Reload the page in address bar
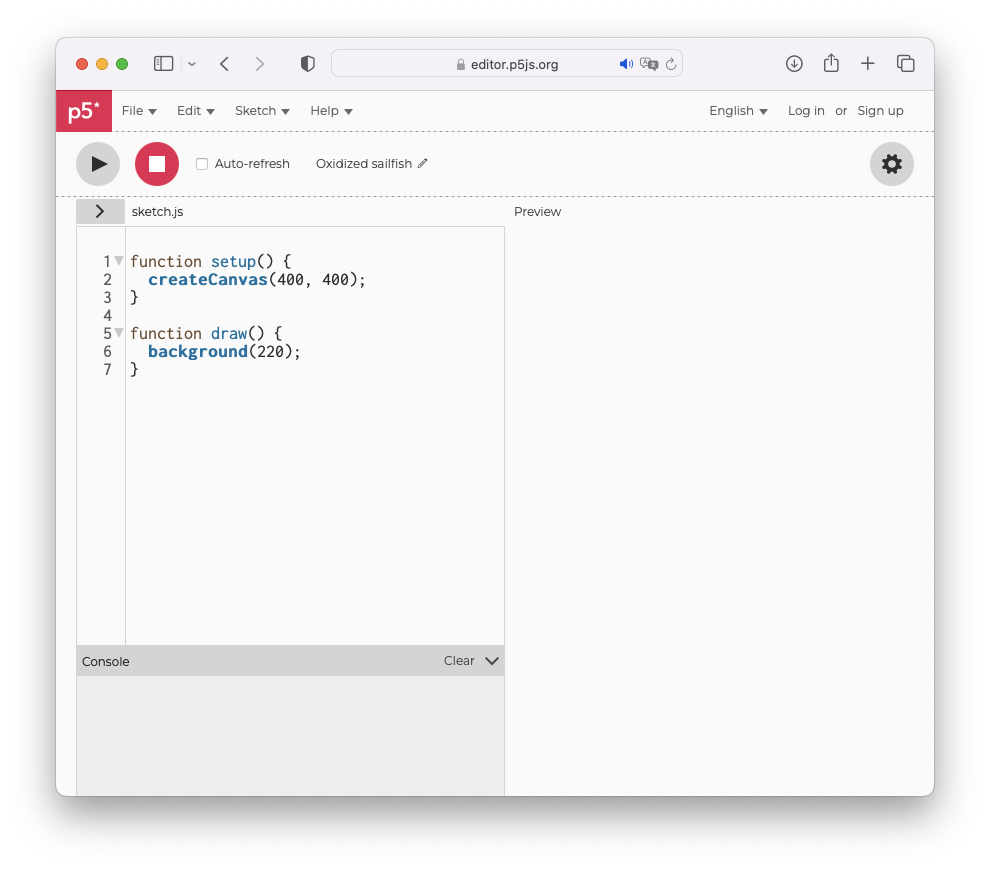 [x=671, y=64]
